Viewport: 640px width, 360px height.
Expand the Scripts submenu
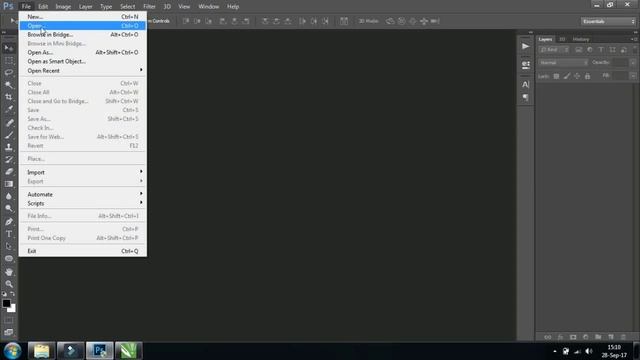tap(82, 203)
